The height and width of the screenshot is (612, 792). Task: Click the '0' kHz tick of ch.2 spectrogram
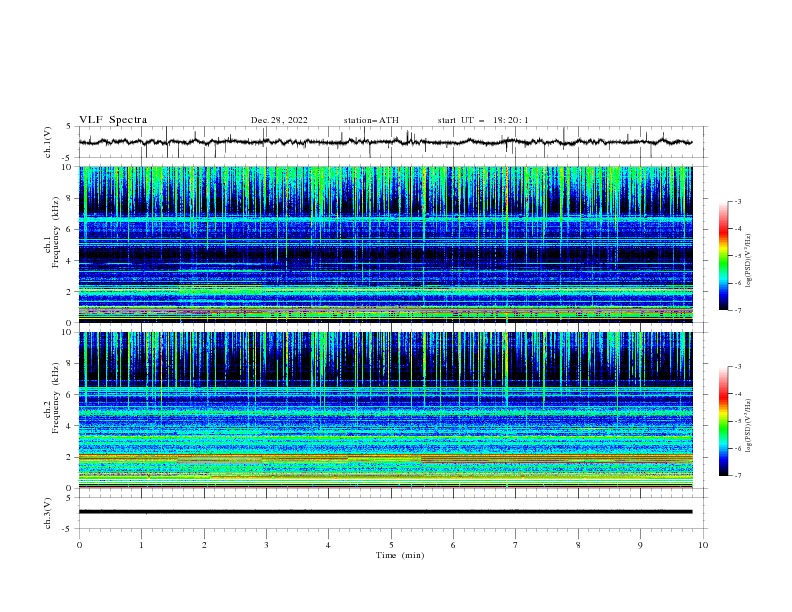click(x=69, y=488)
